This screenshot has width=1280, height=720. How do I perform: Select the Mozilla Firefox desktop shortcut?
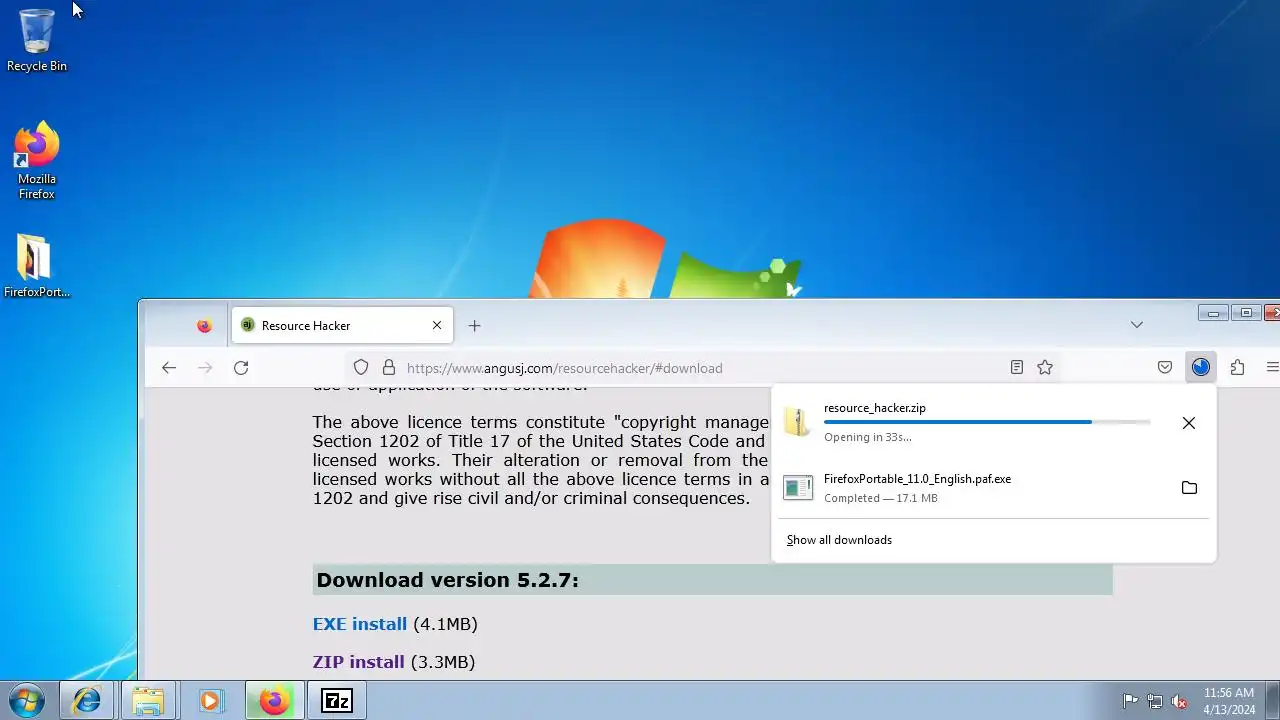point(37,160)
